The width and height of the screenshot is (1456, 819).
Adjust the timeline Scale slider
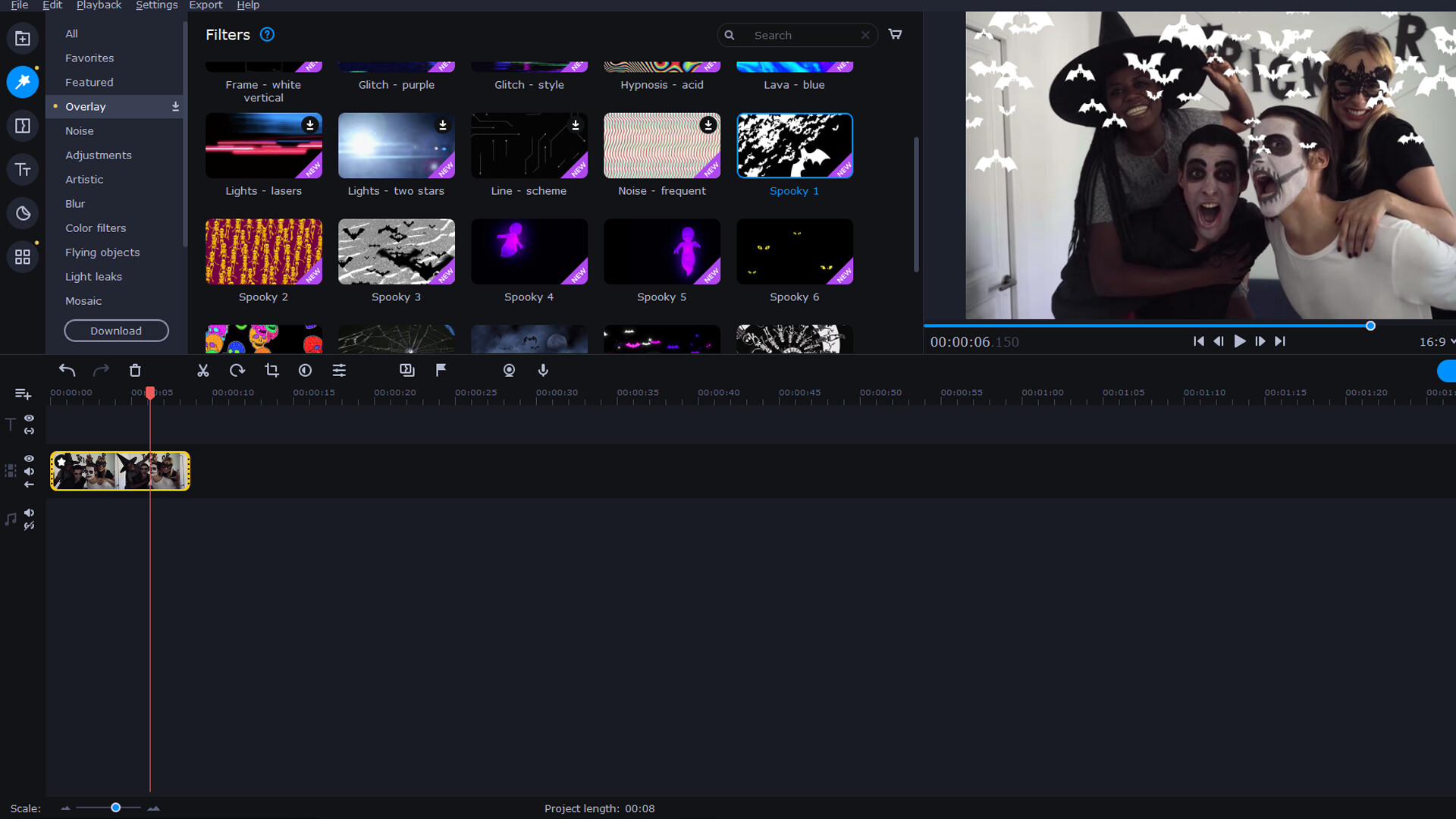click(x=115, y=808)
